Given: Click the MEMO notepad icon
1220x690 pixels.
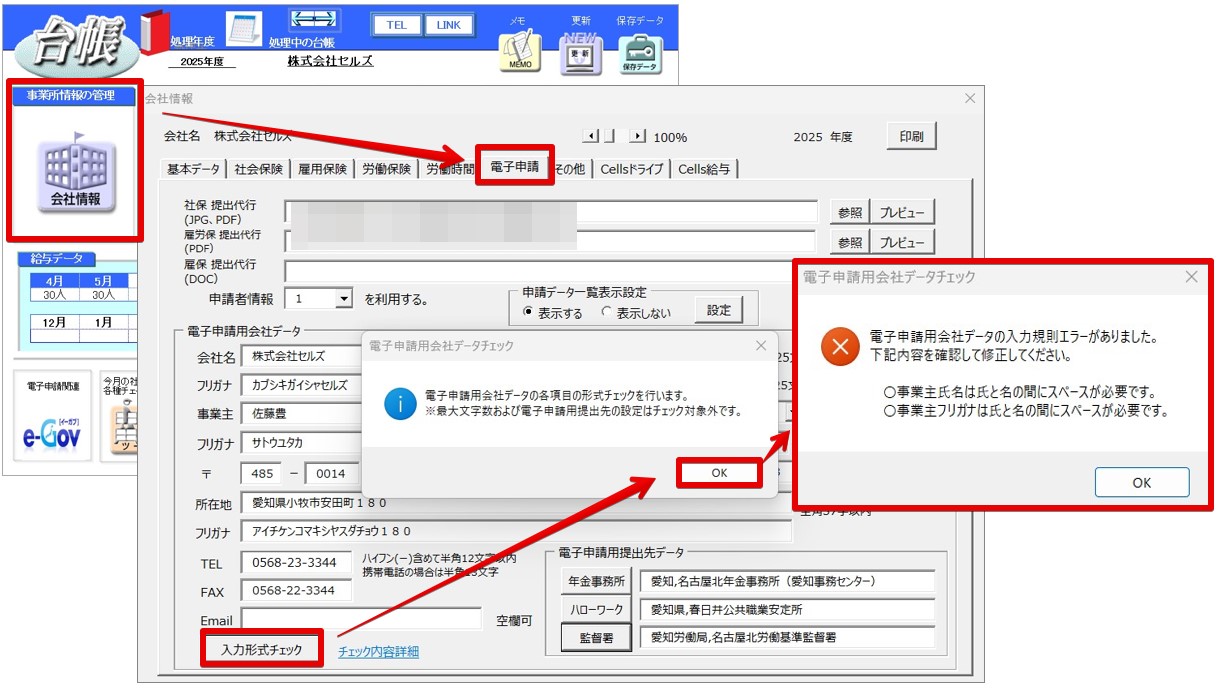Looking at the screenshot, I should coord(520,52).
